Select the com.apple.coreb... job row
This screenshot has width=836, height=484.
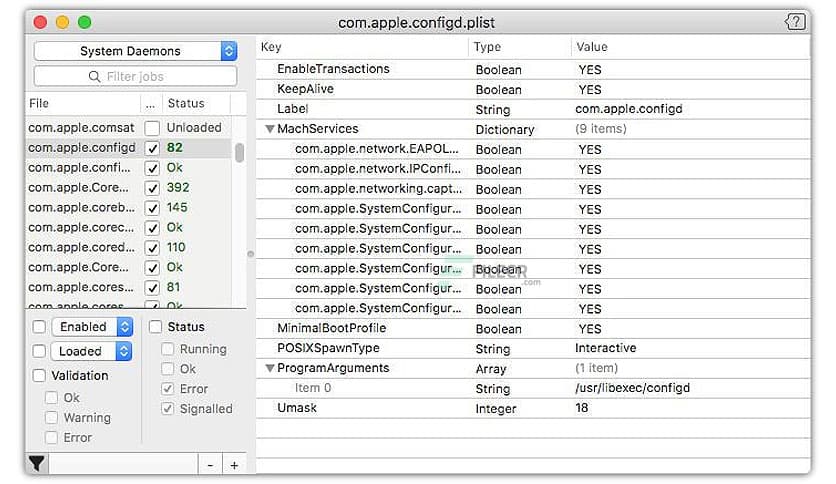tap(128, 207)
